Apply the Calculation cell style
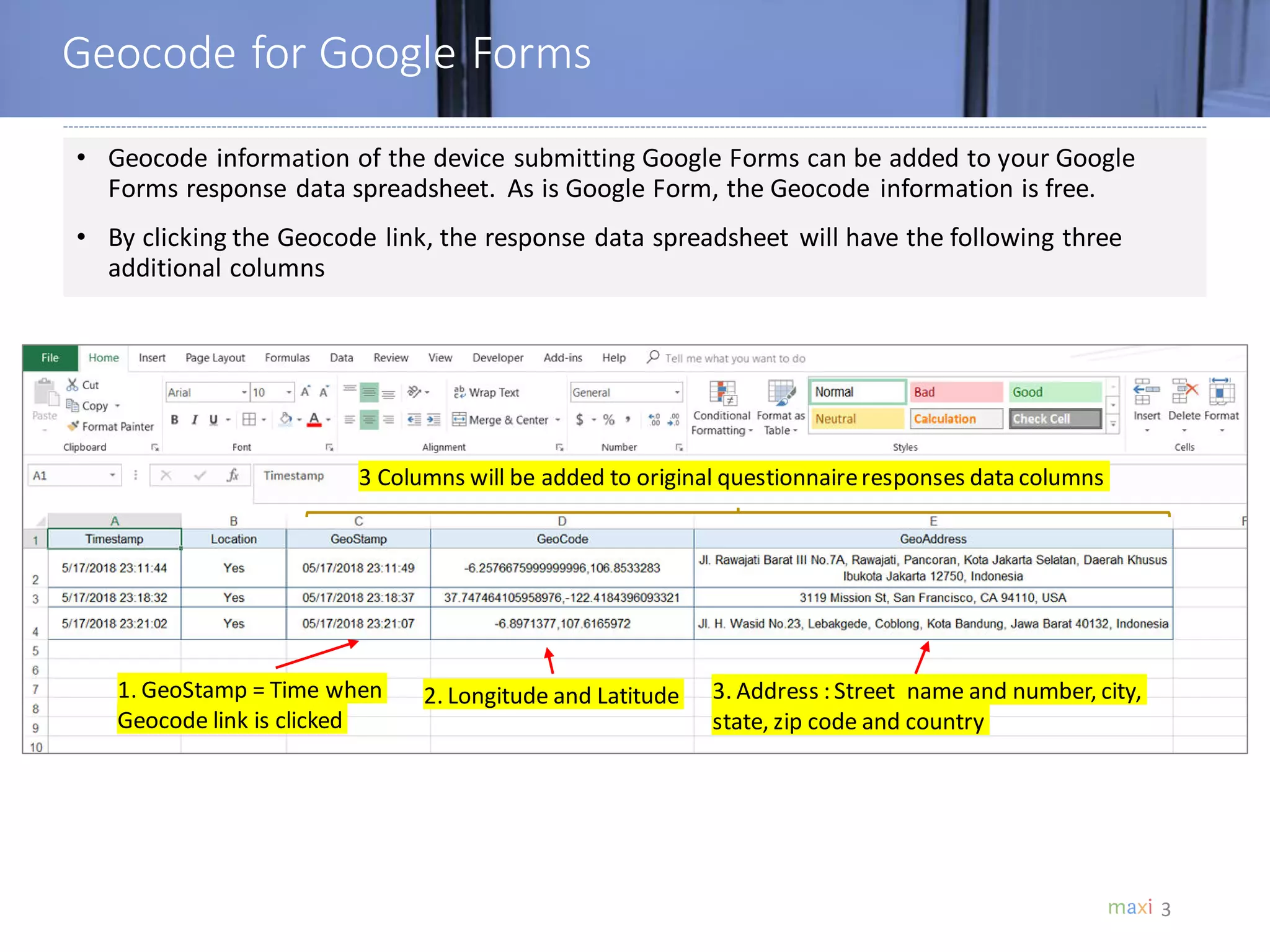 [x=956, y=419]
